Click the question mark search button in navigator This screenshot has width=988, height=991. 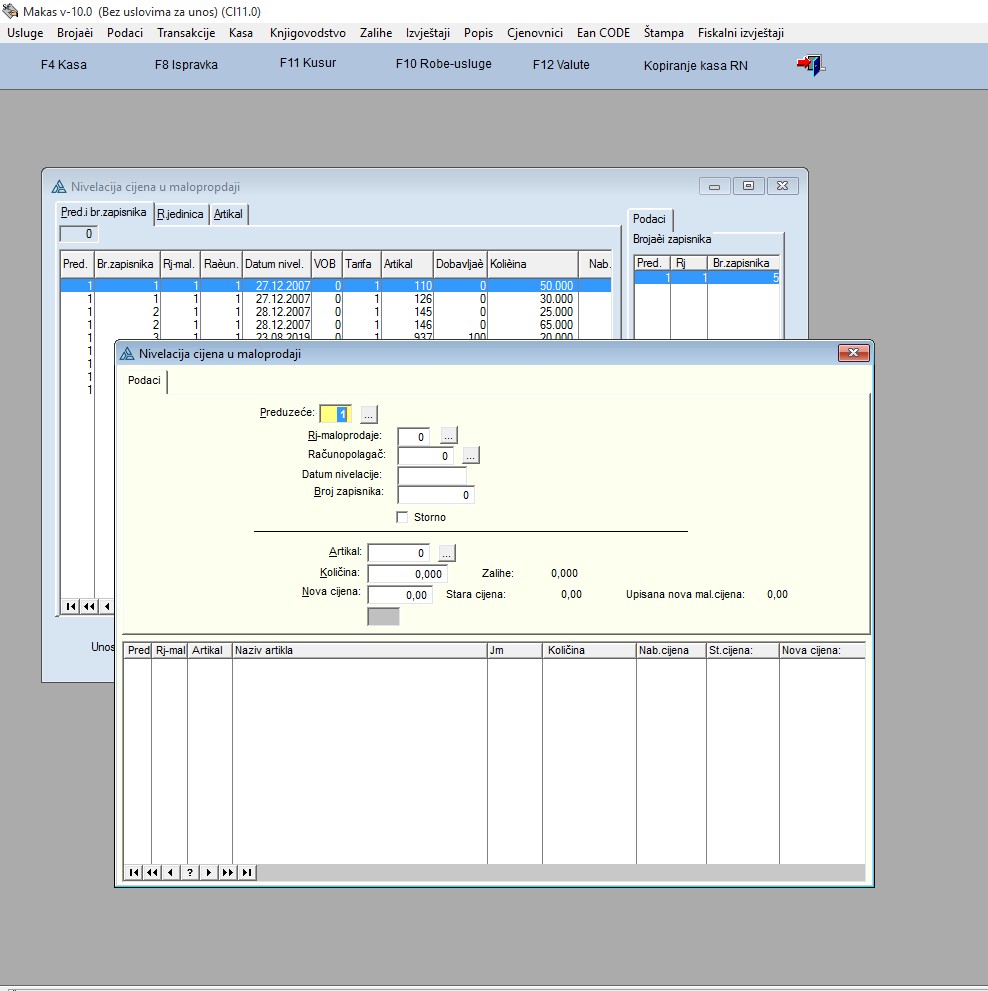coord(190,872)
